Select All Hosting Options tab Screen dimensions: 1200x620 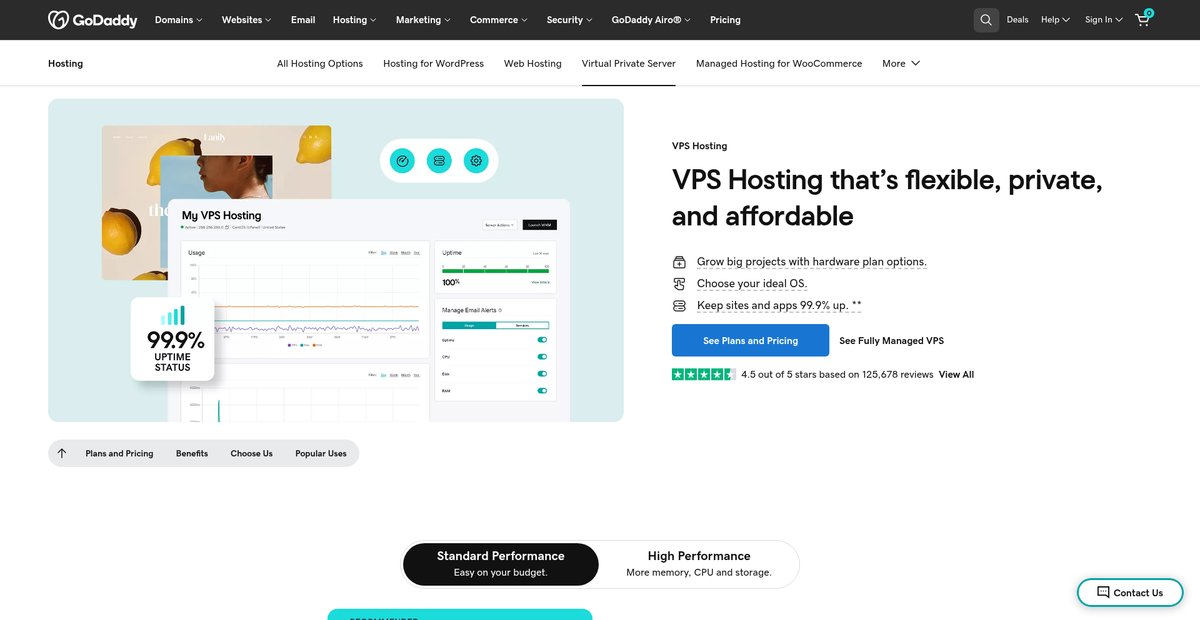point(320,63)
